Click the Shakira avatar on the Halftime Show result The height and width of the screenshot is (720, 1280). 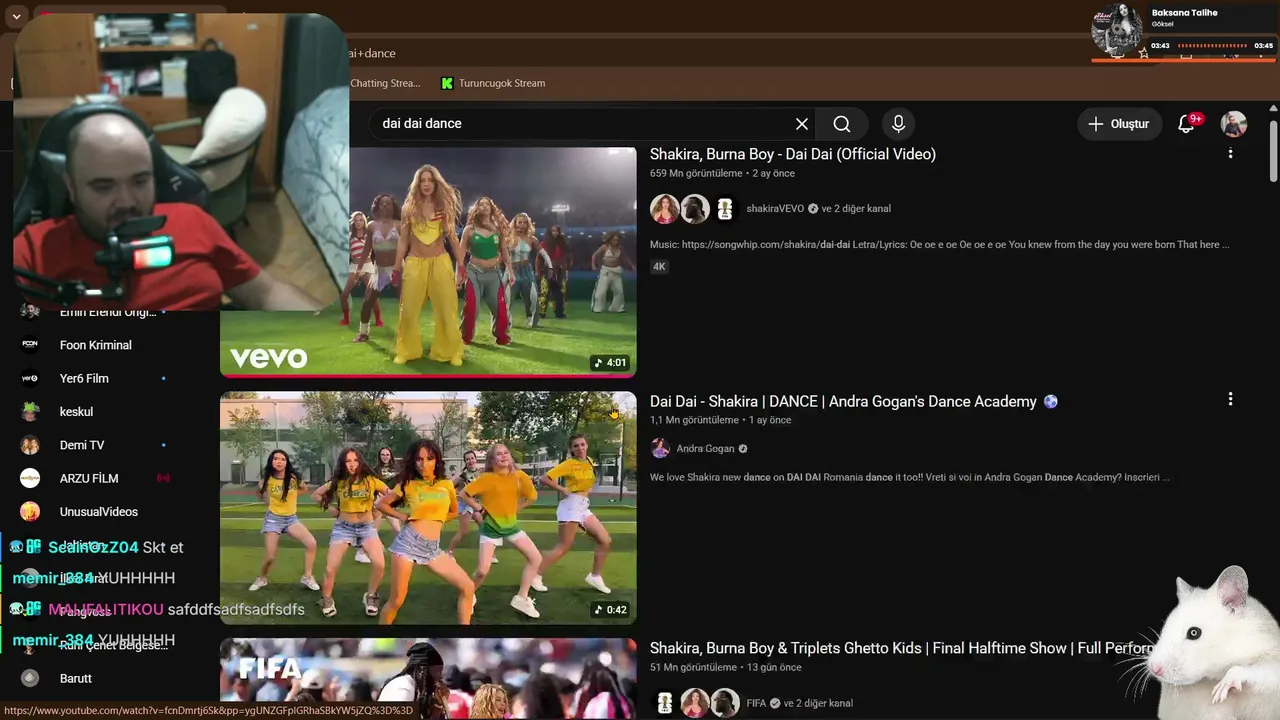click(695, 704)
